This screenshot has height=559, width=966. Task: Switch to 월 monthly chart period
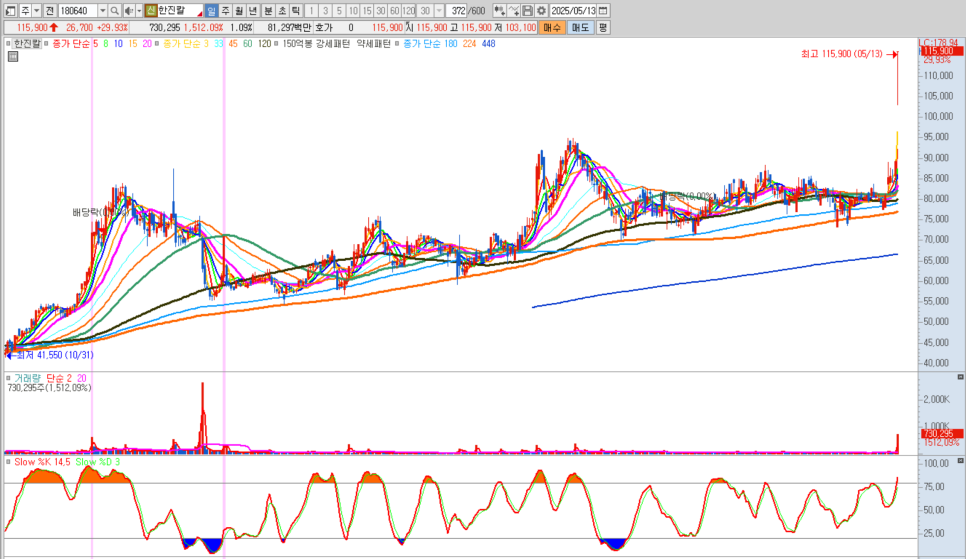(239, 10)
